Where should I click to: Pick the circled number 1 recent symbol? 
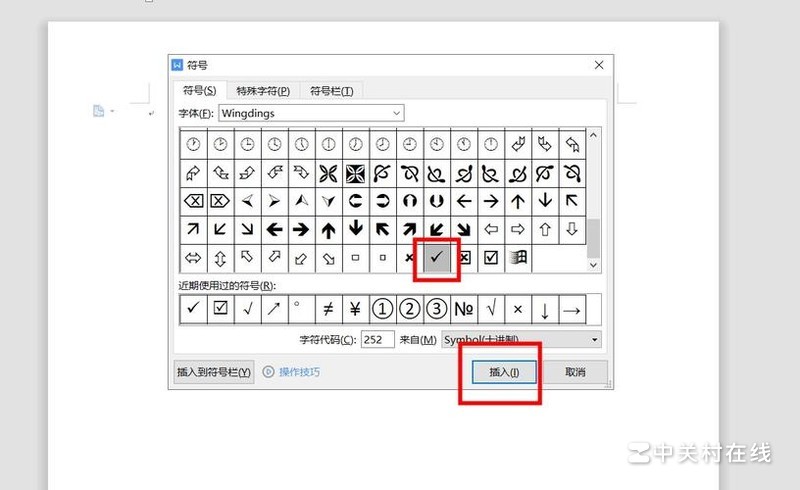pyautogui.click(x=383, y=309)
